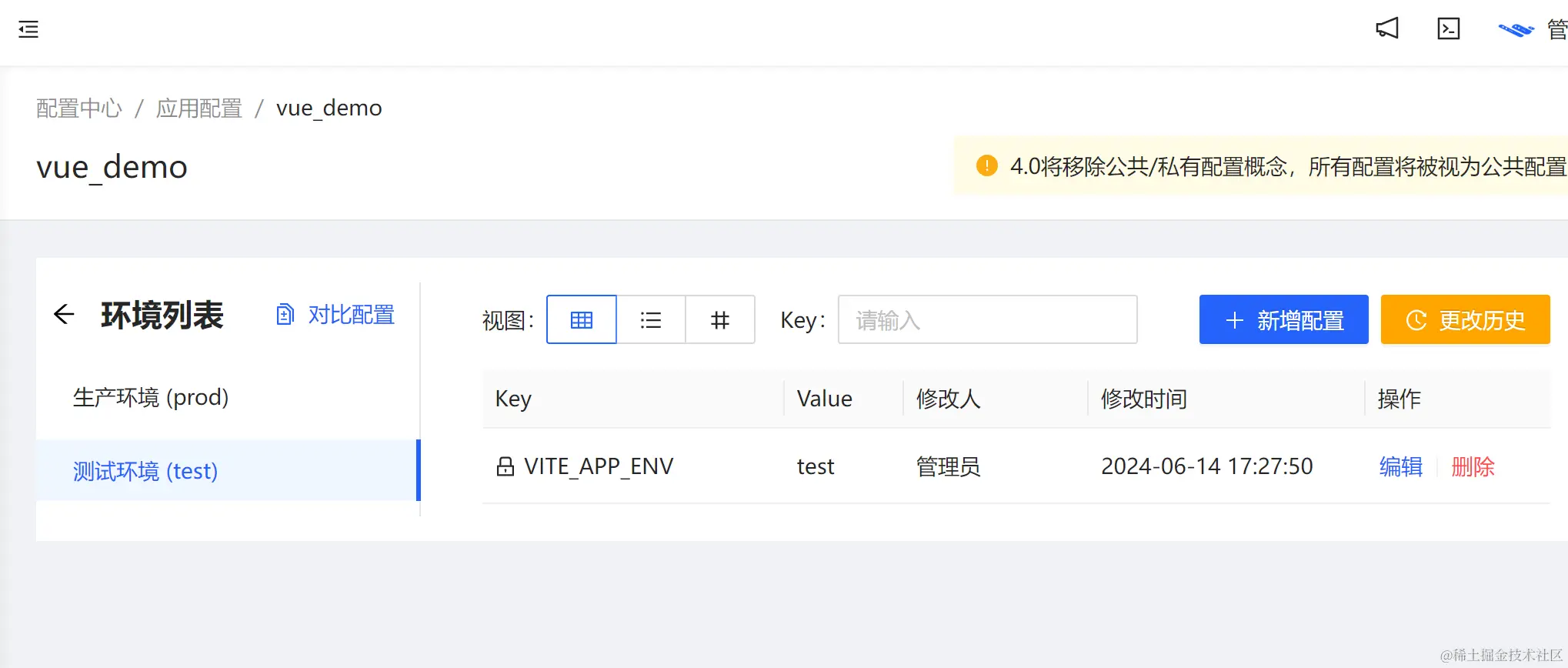Click the lock icon beside VITE_APP_ENV
Screen dimensions: 1568x668
(x=505, y=466)
